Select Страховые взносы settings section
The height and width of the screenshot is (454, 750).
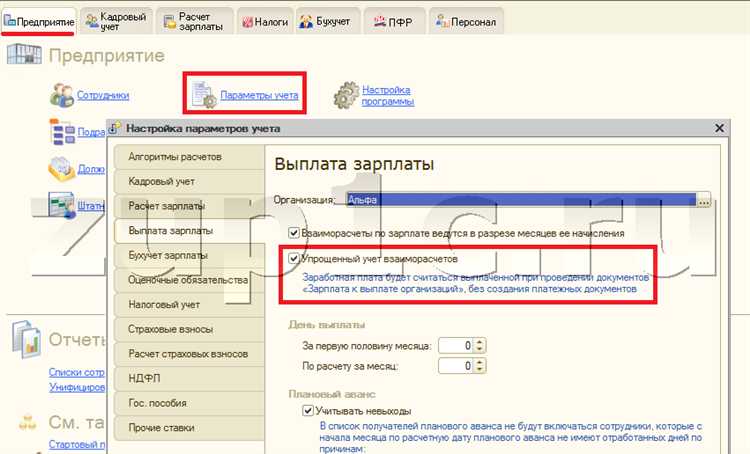[x=189, y=329]
